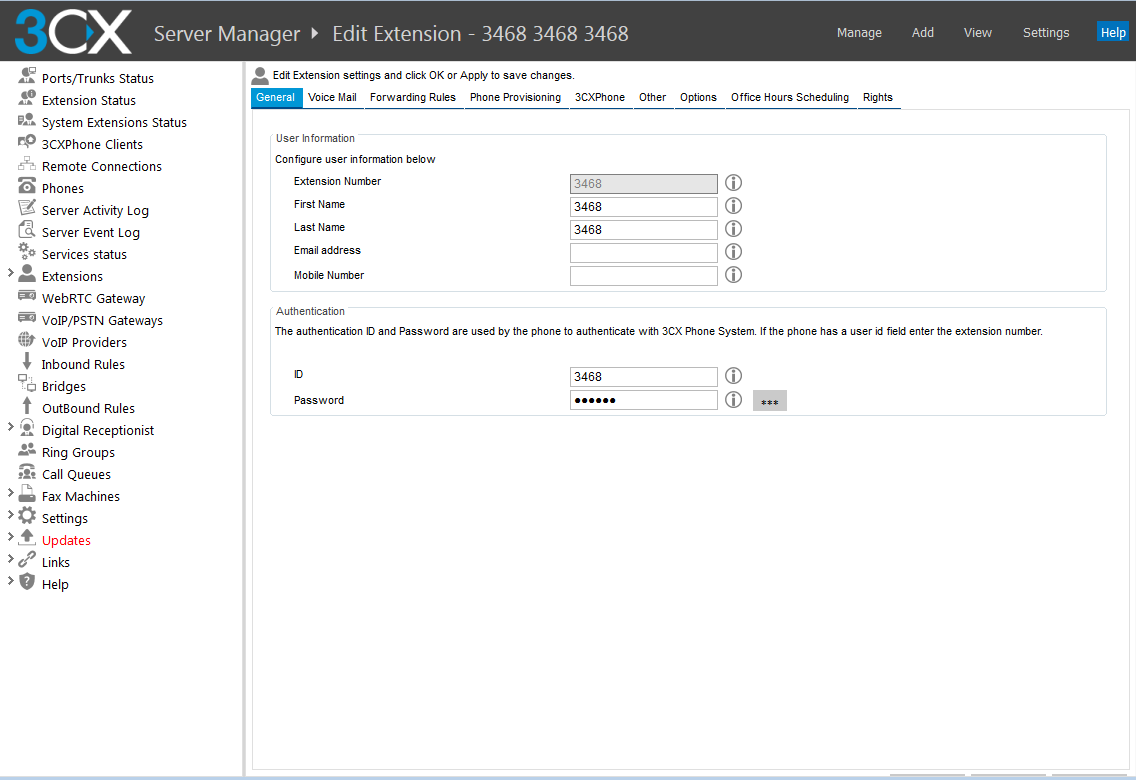
Task: Reveal password with the asterisks button
Action: click(x=769, y=401)
